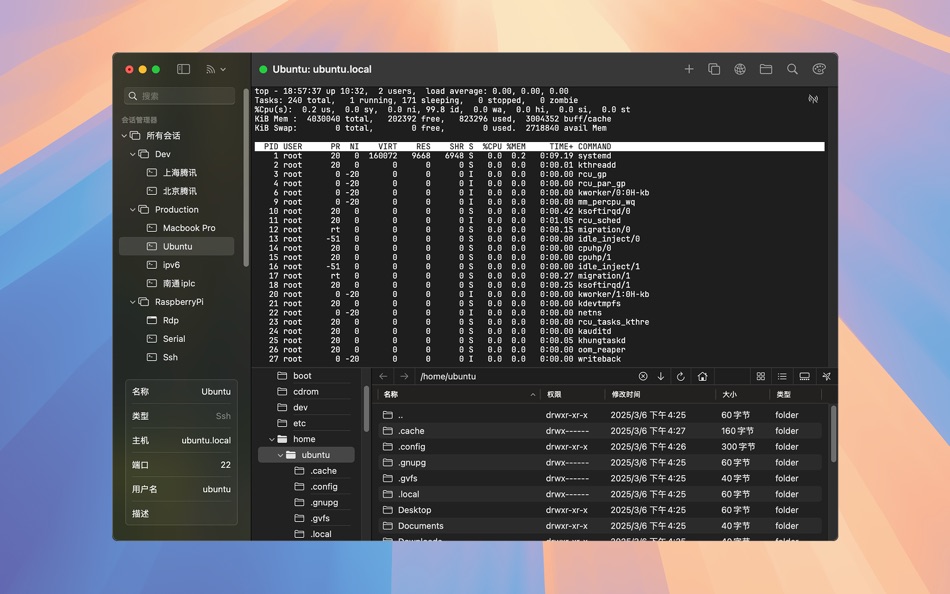Go to home directory using house icon
Screen dimensions: 950x594
702,376
